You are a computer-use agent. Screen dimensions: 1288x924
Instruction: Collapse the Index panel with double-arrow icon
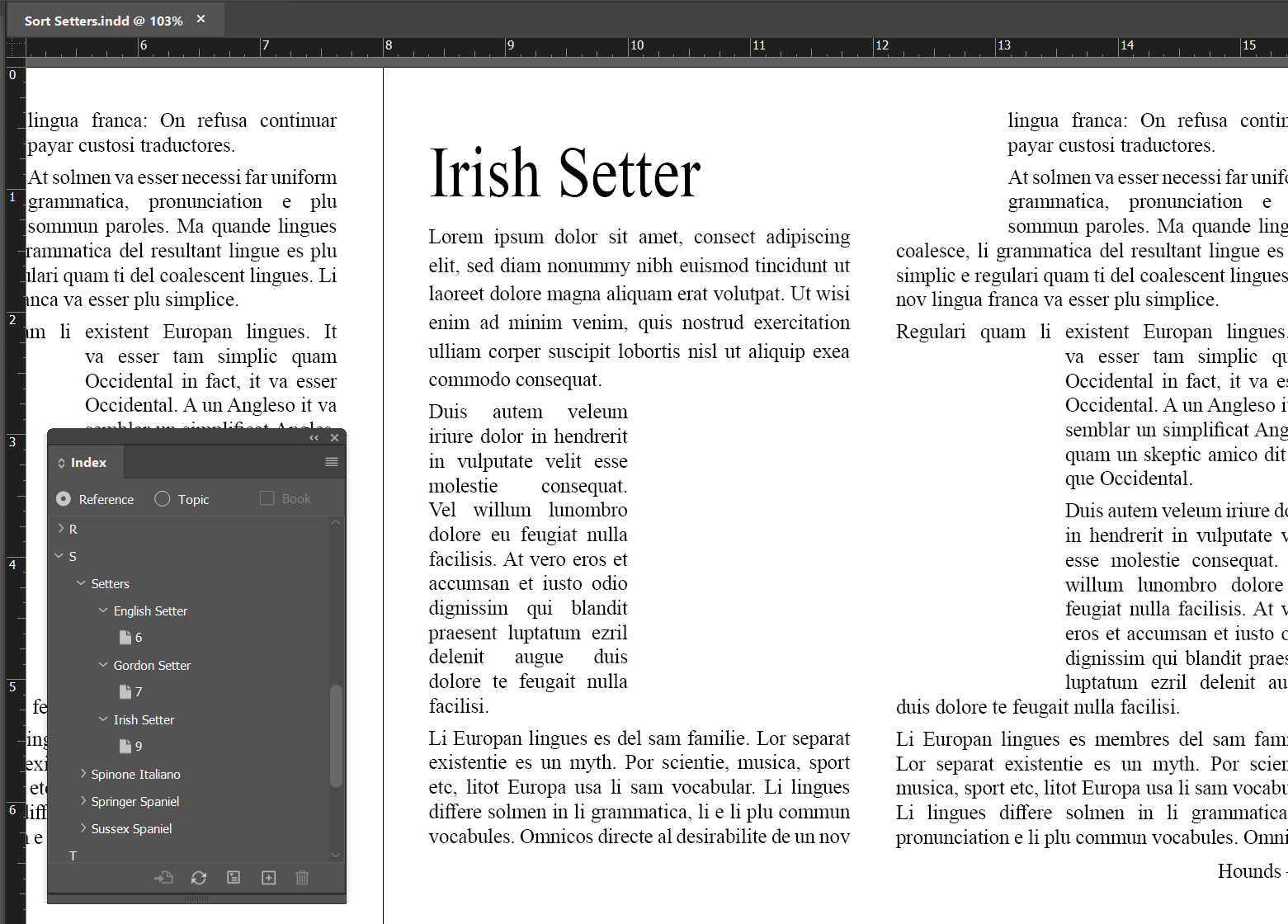pyautogui.click(x=314, y=438)
